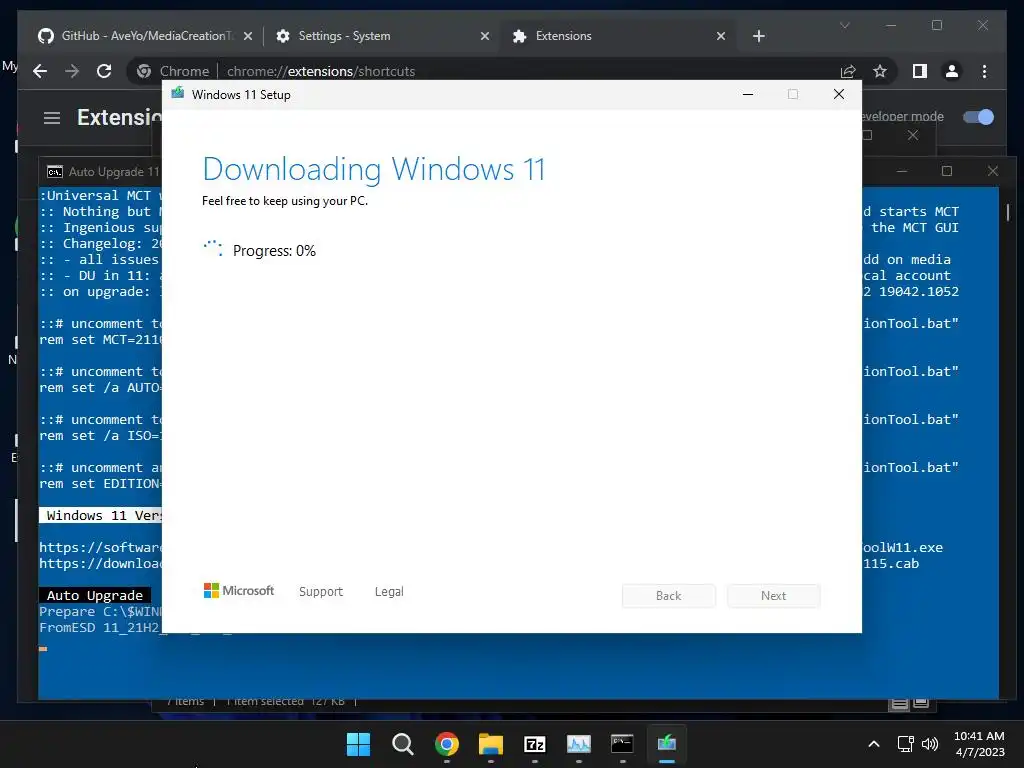The height and width of the screenshot is (768, 1024).
Task: Maximize the Auto Upgrade console window
Action: pos(947,171)
